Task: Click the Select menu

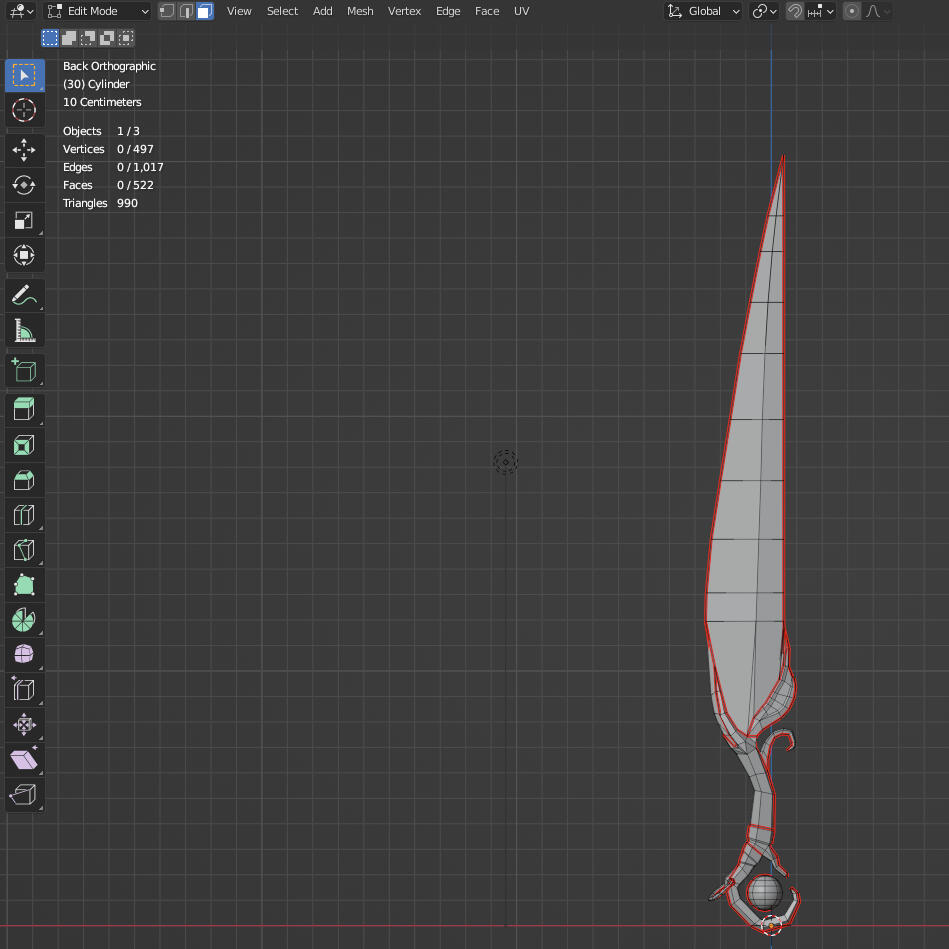Action: [x=282, y=11]
